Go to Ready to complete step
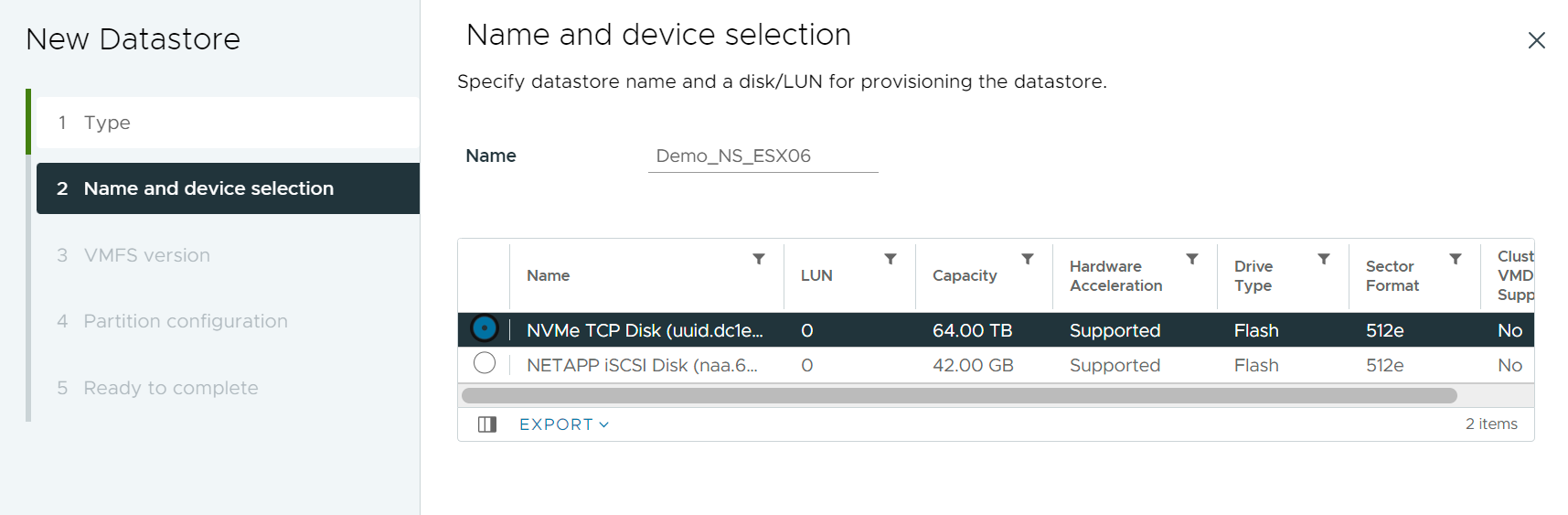1568x515 pixels. (x=170, y=388)
